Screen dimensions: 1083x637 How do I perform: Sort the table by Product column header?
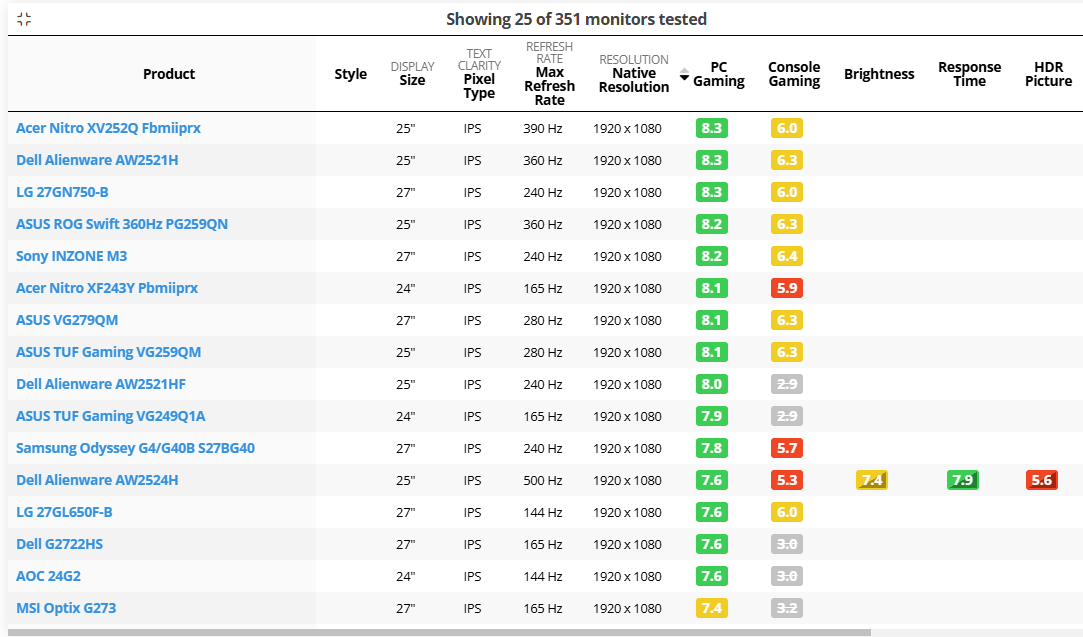tap(169, 74)
